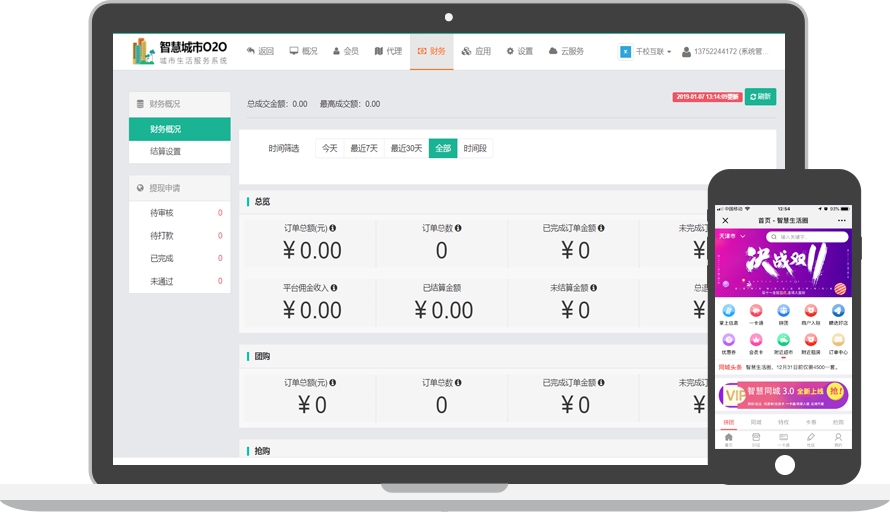Select the 时间段 custom range filter
The height and width of the screenshot is (526, 890).
pos(475,148)
